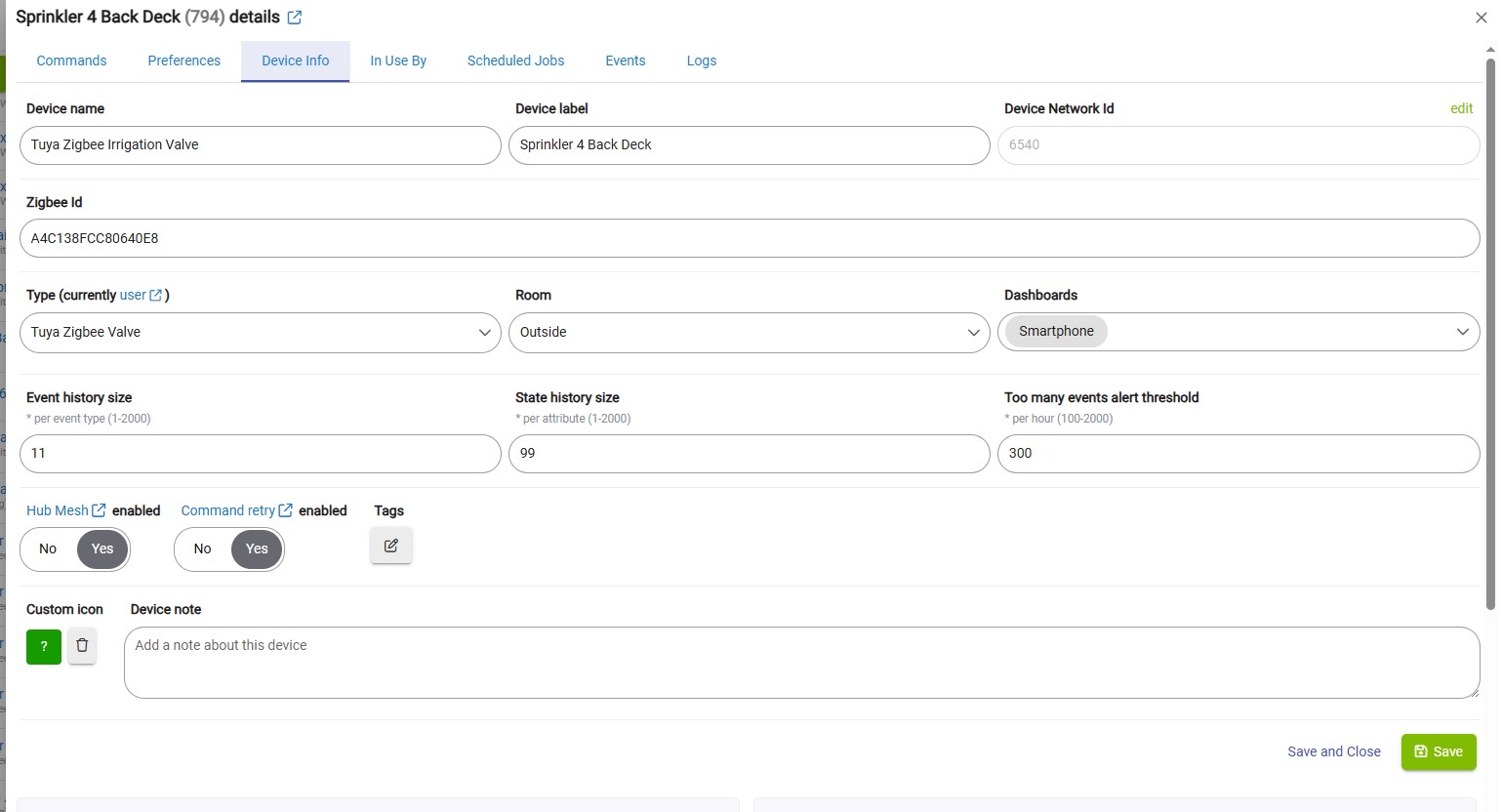This screenshot has height=812, width=1502.
Task: Click the external link icon next to Type user
Action: [x=156, y=295]
